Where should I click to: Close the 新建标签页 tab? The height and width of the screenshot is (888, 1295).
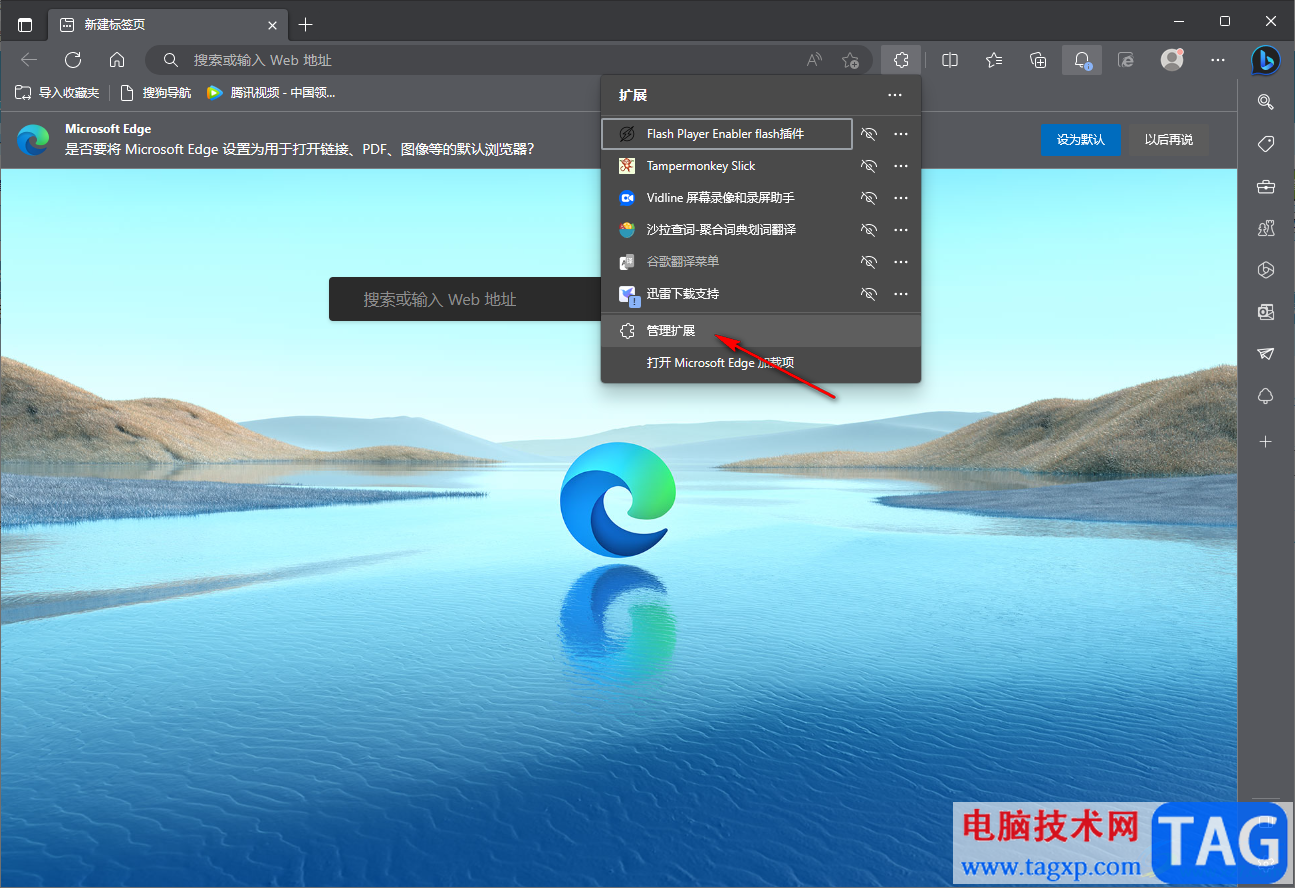coord(272,24)
